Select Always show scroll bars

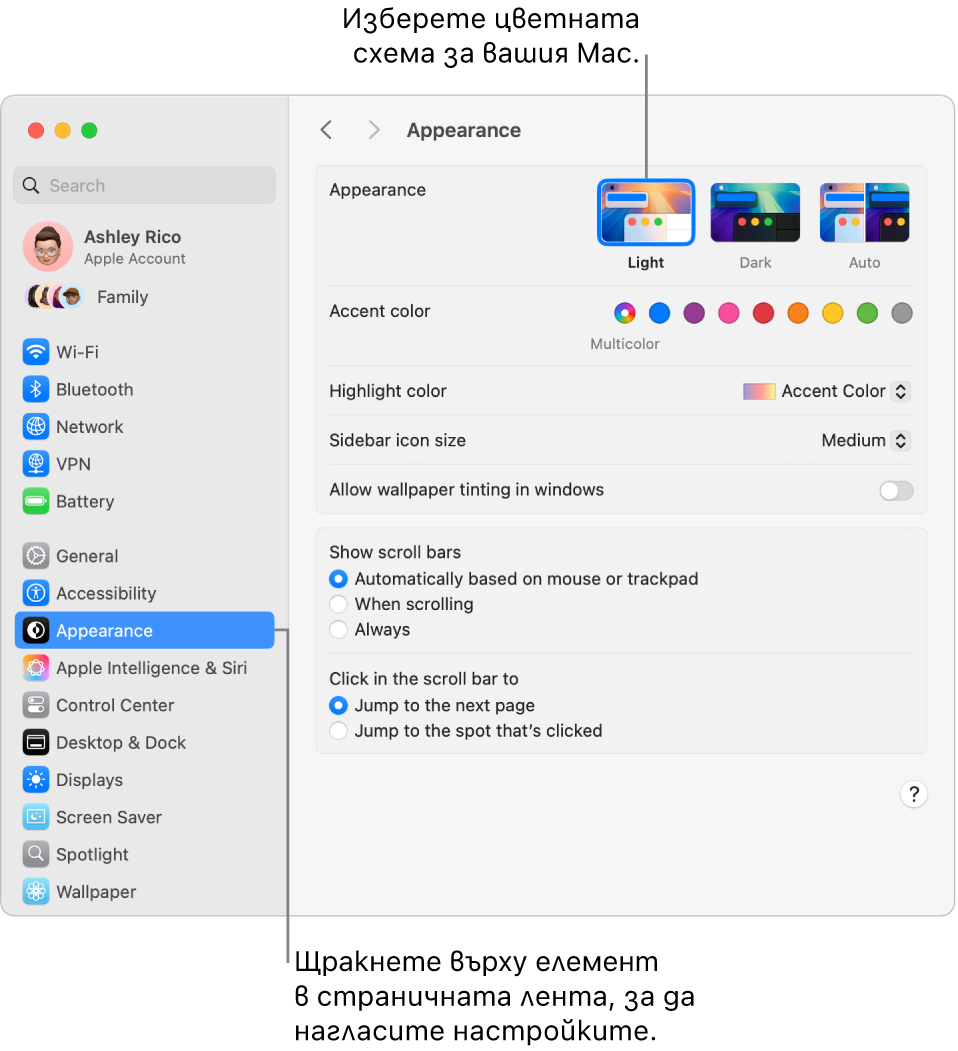coord(339,629)
